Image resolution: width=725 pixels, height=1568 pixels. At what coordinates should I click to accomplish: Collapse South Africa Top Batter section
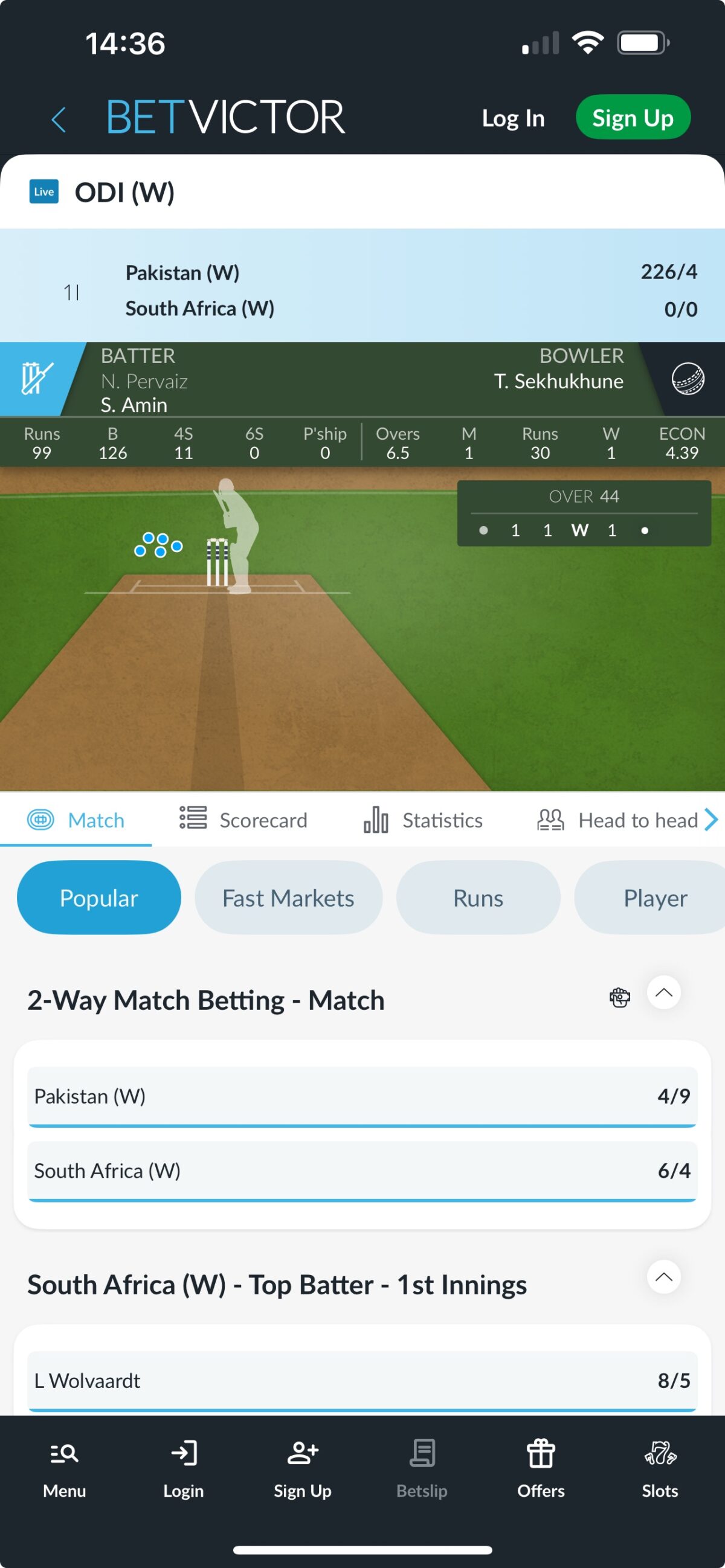(x=663, y=1277)
